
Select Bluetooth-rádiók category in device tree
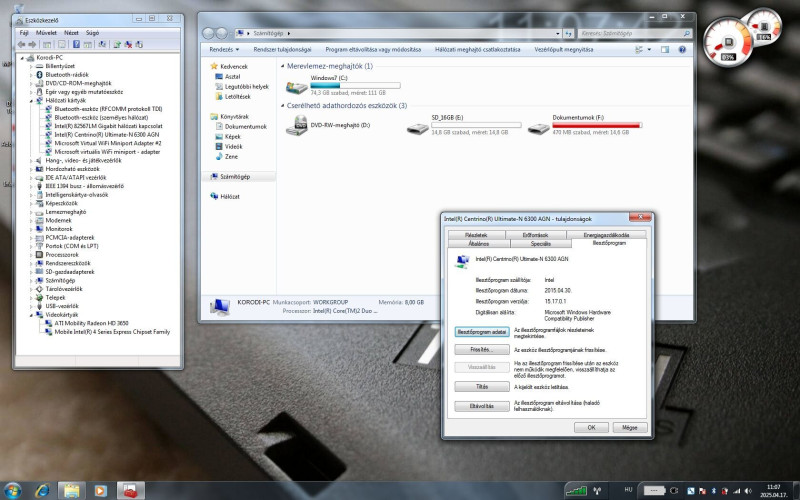pyautogui.click(x=66, y=74)
